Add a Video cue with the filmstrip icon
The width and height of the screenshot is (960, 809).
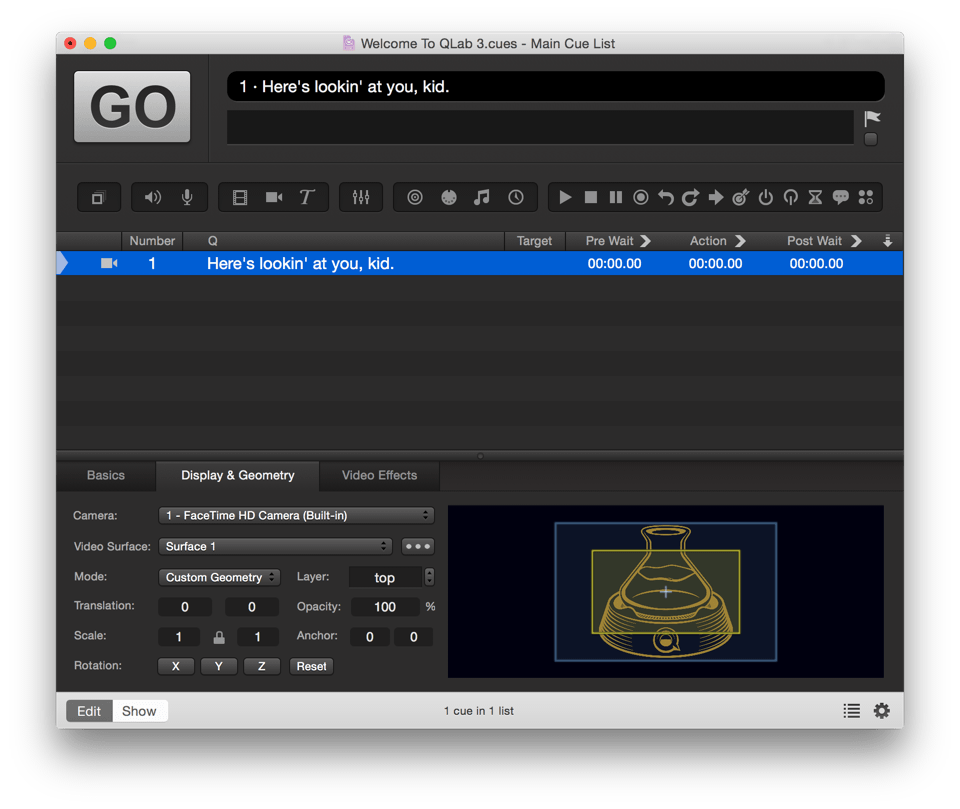pyautogui.click(x=240, y=198)
